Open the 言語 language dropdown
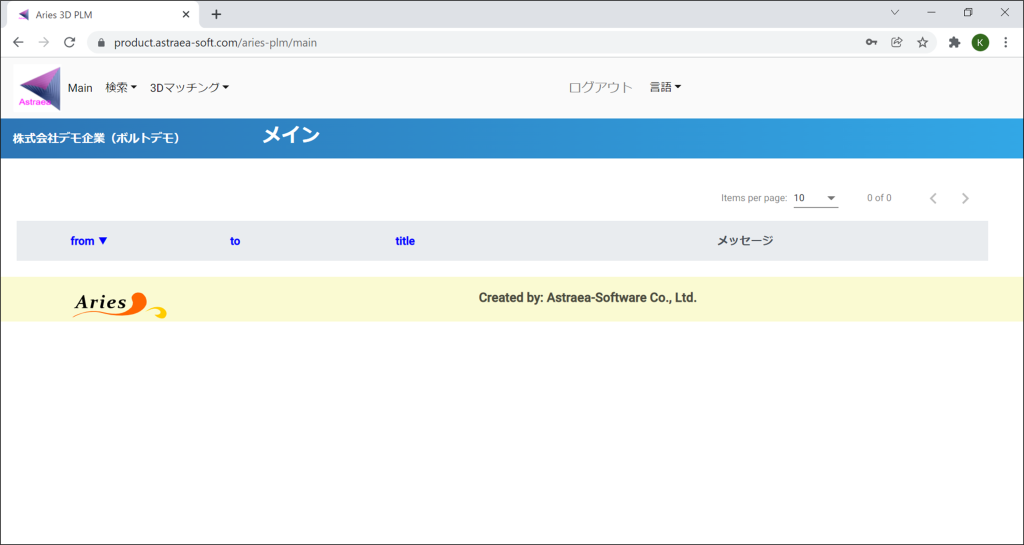This screenshot has height=545, width=1024. click(x=665, y=87)
